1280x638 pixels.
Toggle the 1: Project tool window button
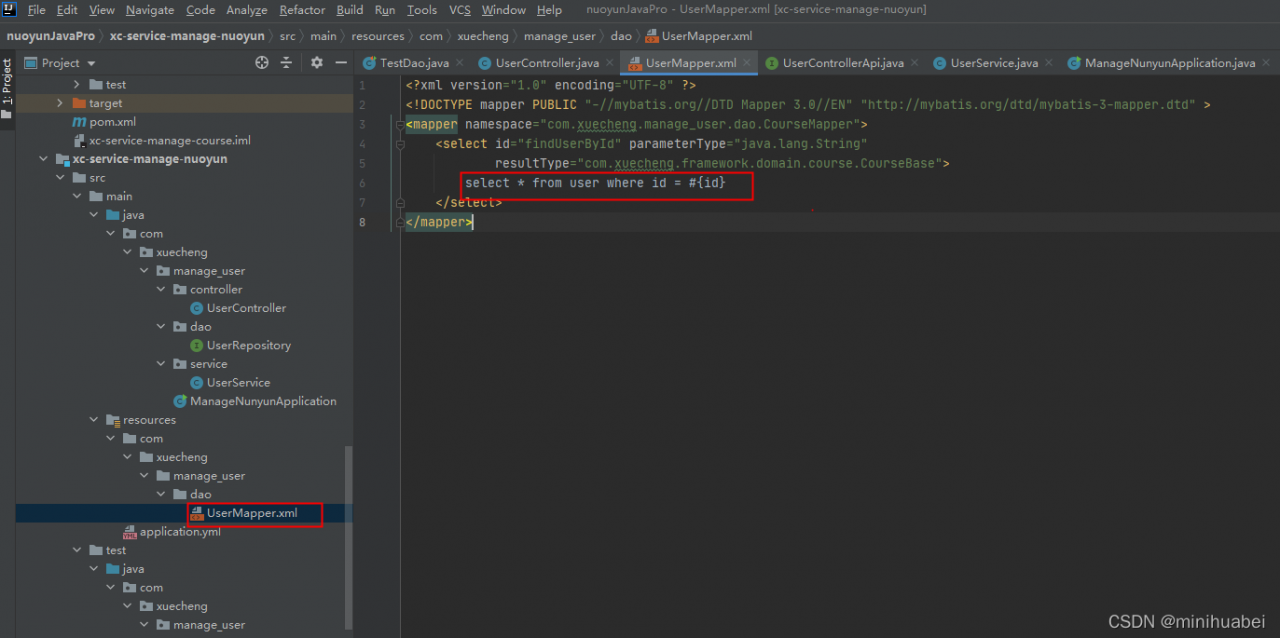(7, 87)
